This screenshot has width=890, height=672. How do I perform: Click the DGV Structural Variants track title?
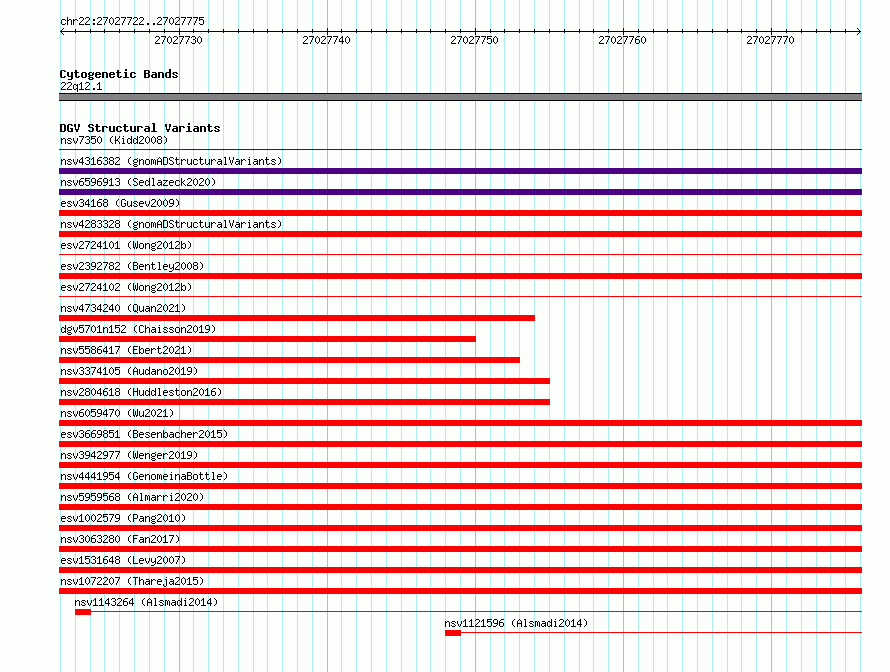140,128
